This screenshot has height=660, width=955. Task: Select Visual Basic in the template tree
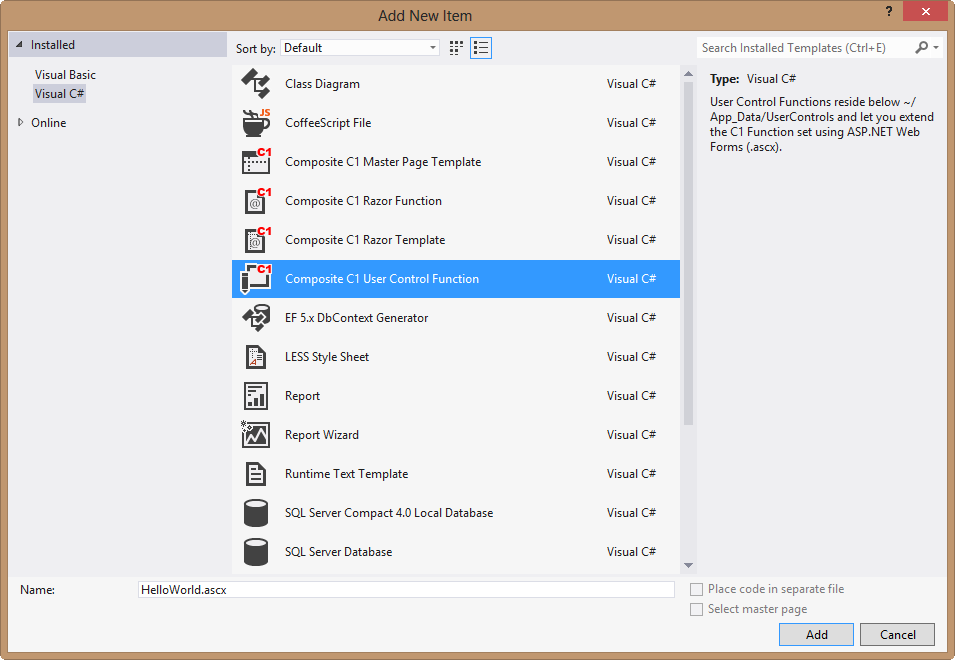coord(65,75)
